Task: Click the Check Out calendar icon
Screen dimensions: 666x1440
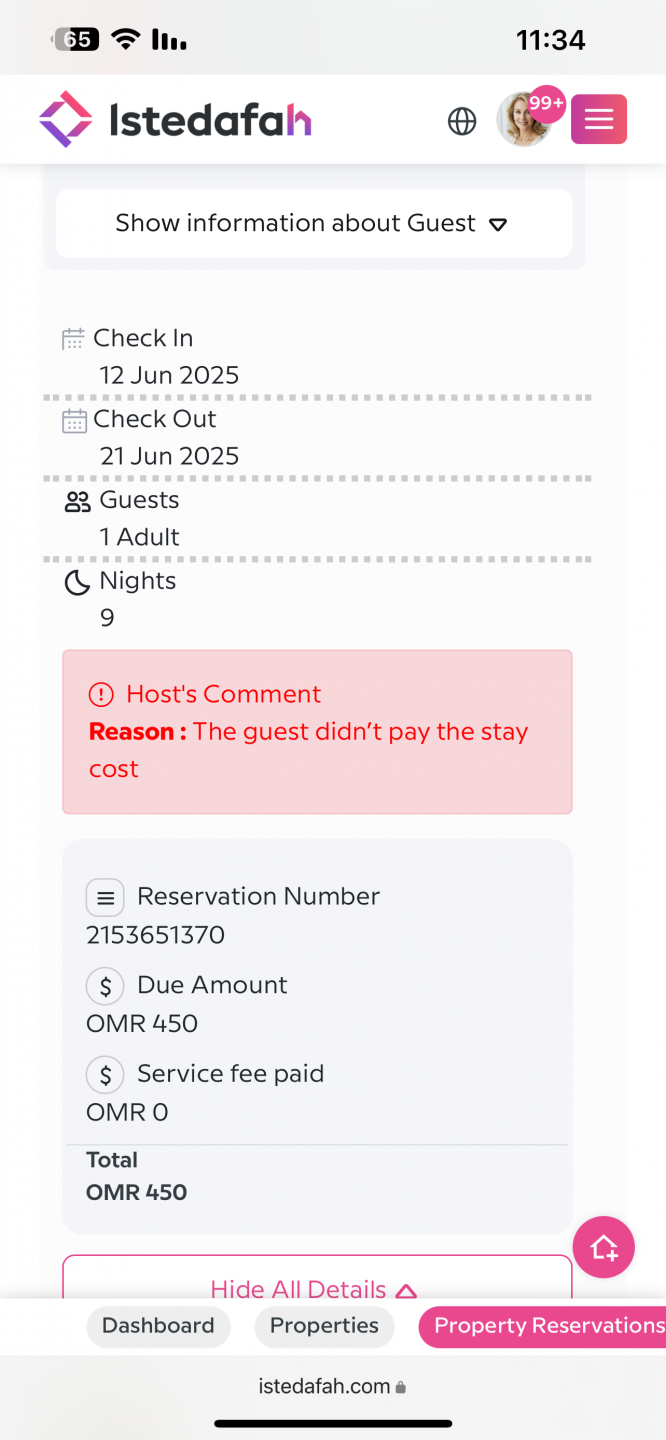Action: pyautogui.click(x=74, y=420)
